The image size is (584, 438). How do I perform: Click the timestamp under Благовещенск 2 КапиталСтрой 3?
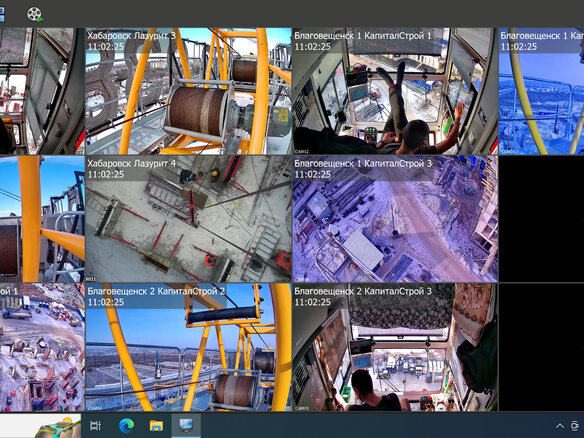click(x=312, y=302)
